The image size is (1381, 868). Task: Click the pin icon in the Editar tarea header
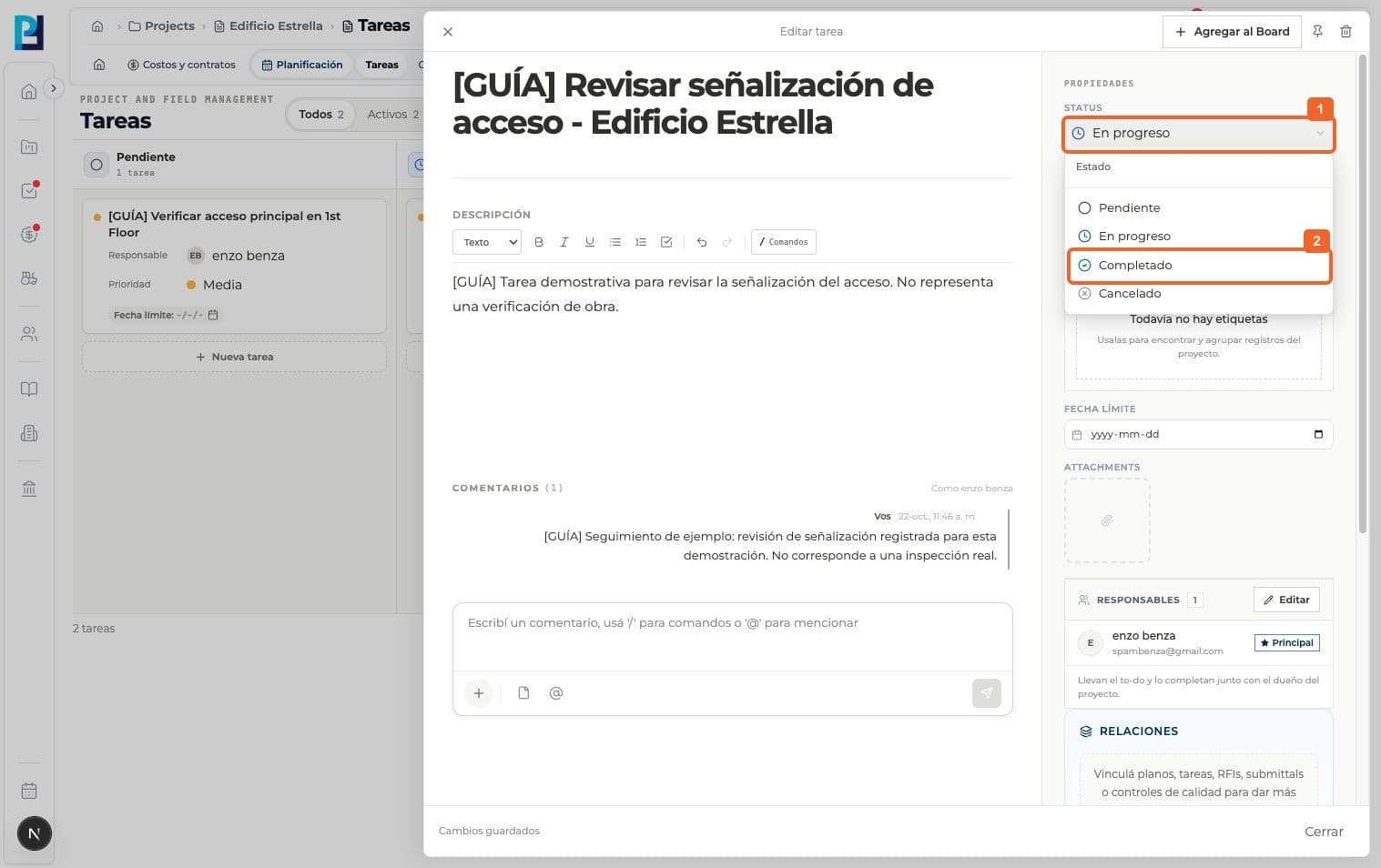pyautogui.click(x=1317, y=31)
